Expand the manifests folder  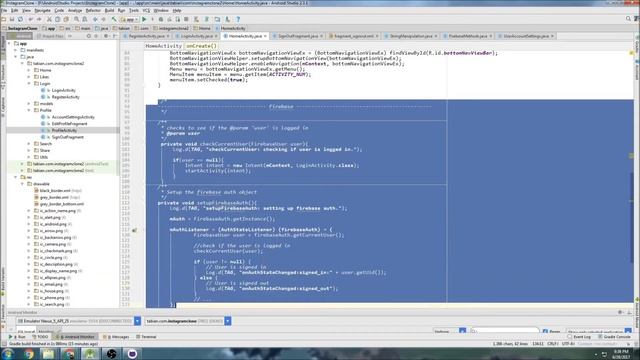16,50
